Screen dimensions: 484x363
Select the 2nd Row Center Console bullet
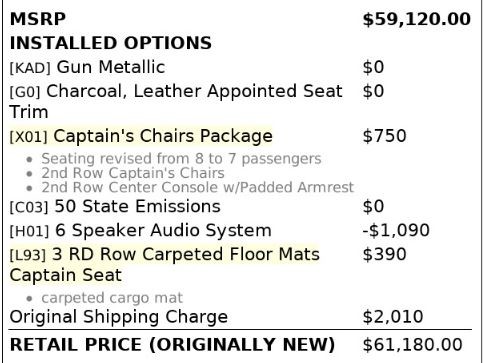[197, 187]
